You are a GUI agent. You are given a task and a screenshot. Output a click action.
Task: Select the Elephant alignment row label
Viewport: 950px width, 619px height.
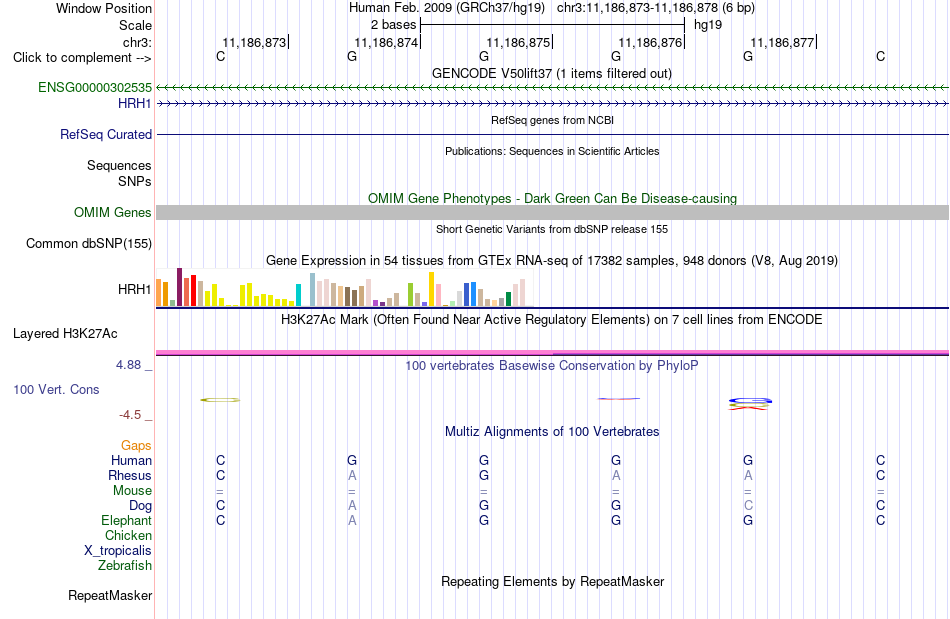tap(127, 520)
